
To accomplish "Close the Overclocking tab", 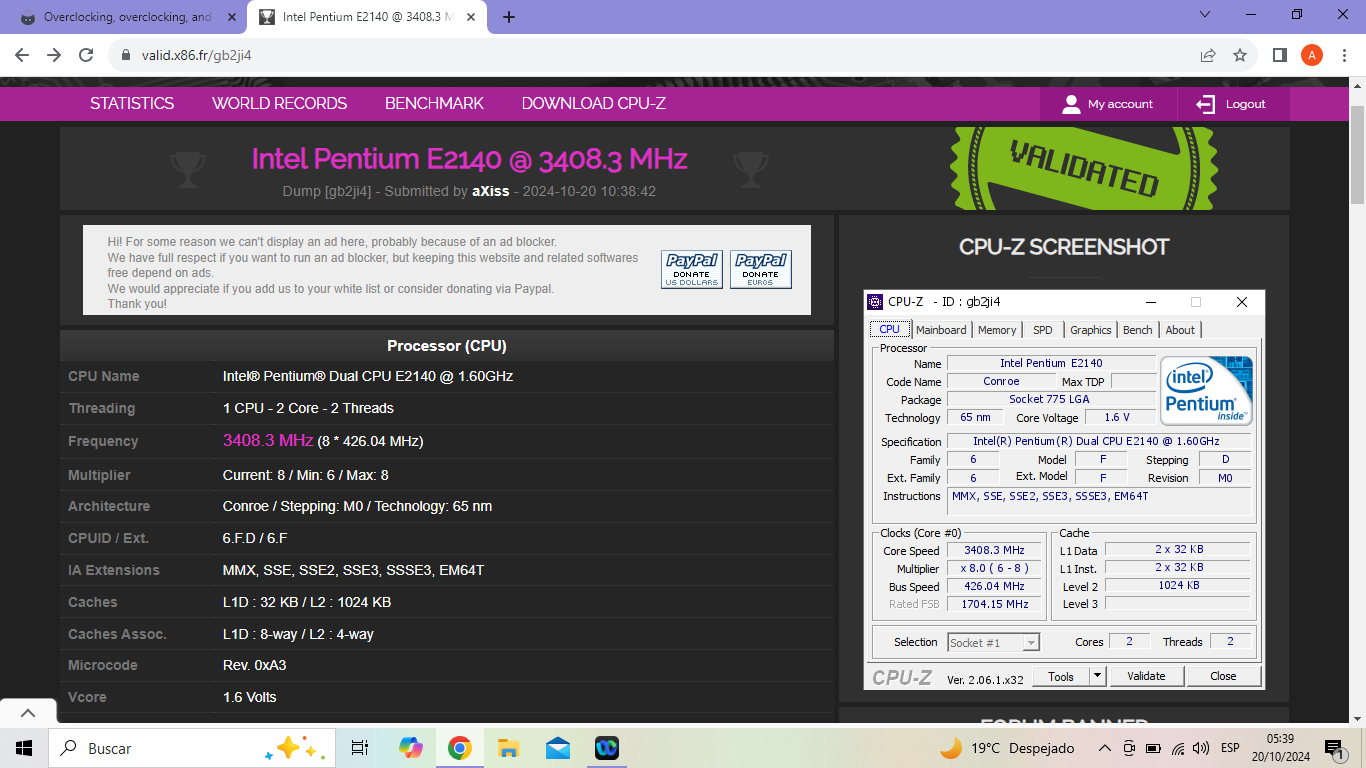I will coord(231,17).
